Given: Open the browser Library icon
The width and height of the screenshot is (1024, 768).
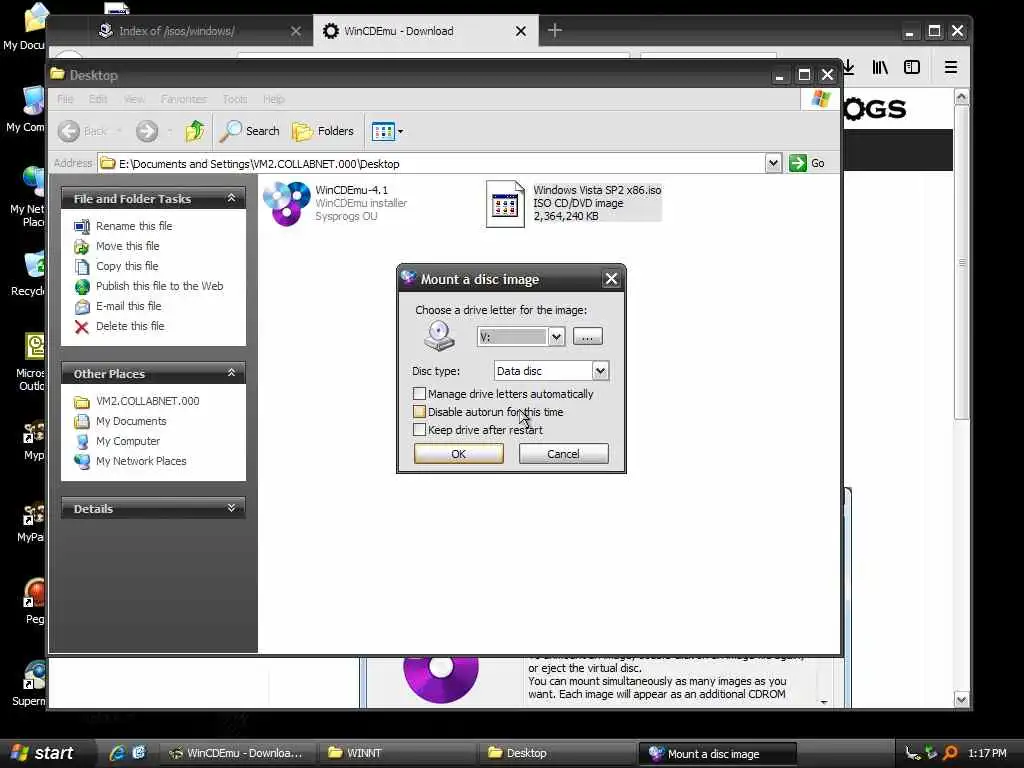Looking at the screenshot, I should point(880,67).
